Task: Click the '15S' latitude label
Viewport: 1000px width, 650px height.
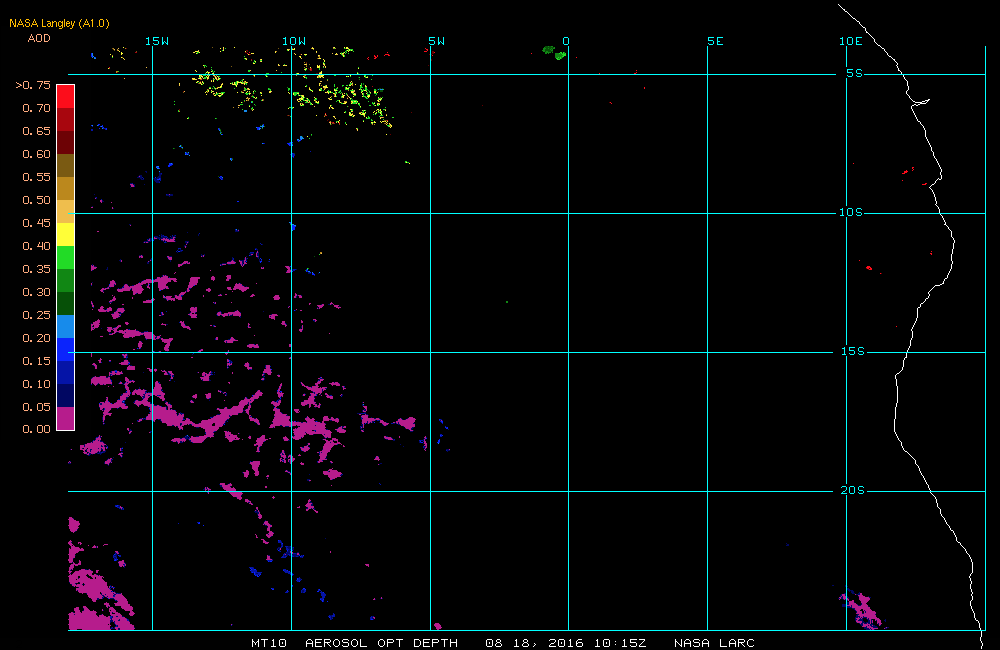Action: [x=853, y=351]
